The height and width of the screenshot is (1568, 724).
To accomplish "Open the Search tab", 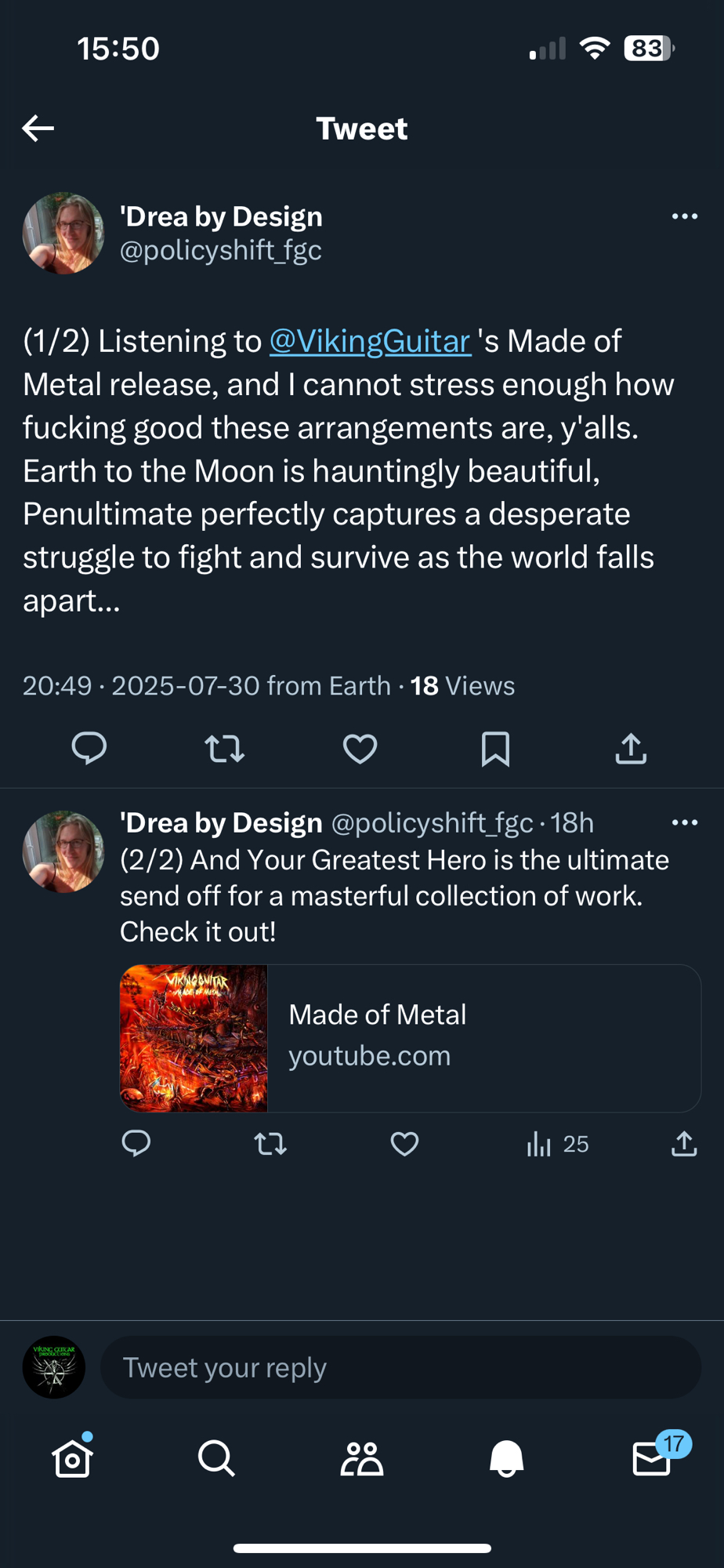I will (x=216, y=1458).
